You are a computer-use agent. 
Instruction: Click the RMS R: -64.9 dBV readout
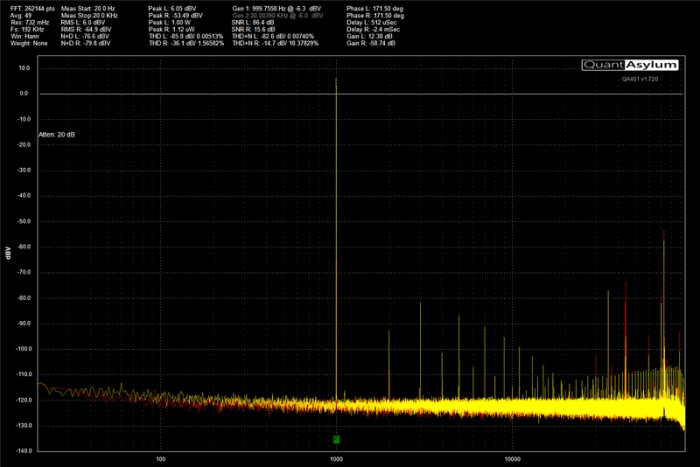[86, 29]
